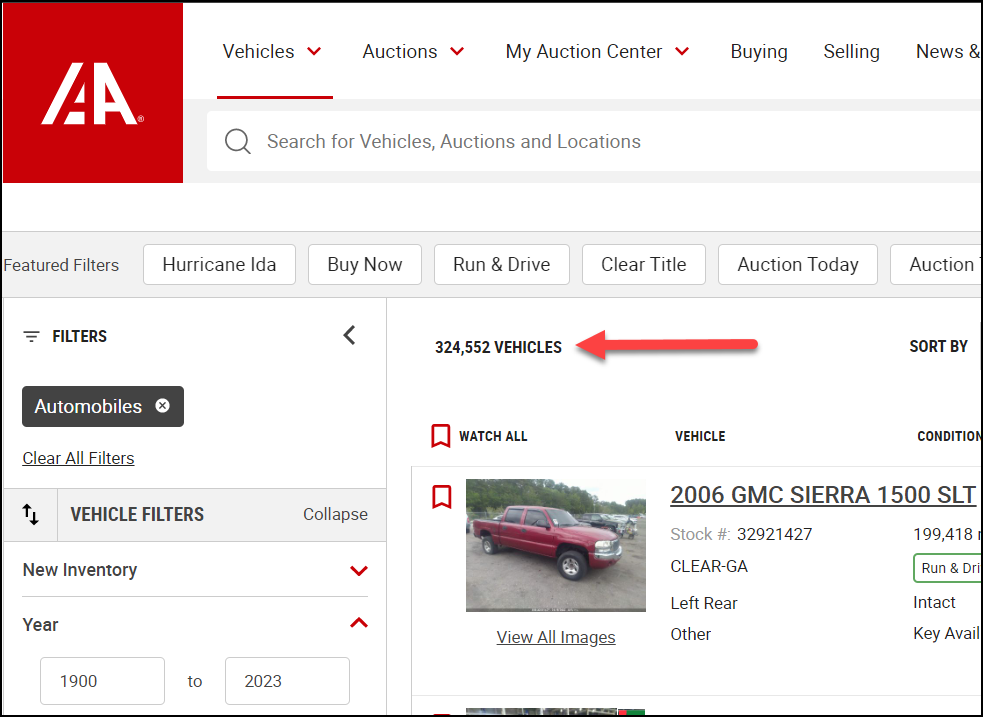Click the Clear All Filters link

[x=78, y=457]
